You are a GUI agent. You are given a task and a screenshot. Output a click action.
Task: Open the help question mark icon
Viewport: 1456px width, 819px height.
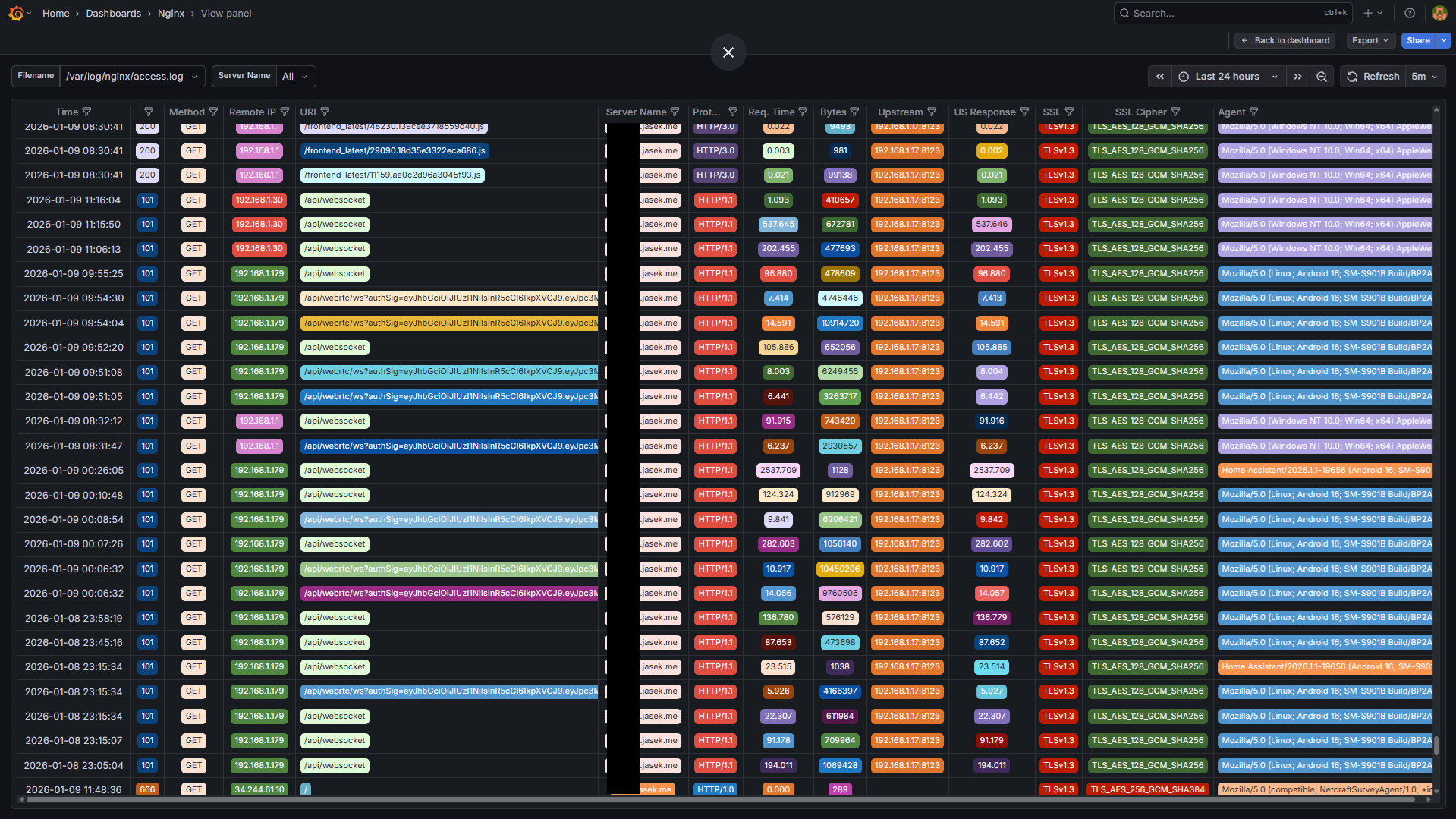(1410, 13)
